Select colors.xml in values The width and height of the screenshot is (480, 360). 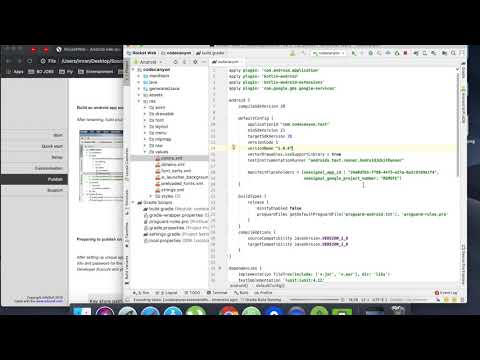coord(169,158)
